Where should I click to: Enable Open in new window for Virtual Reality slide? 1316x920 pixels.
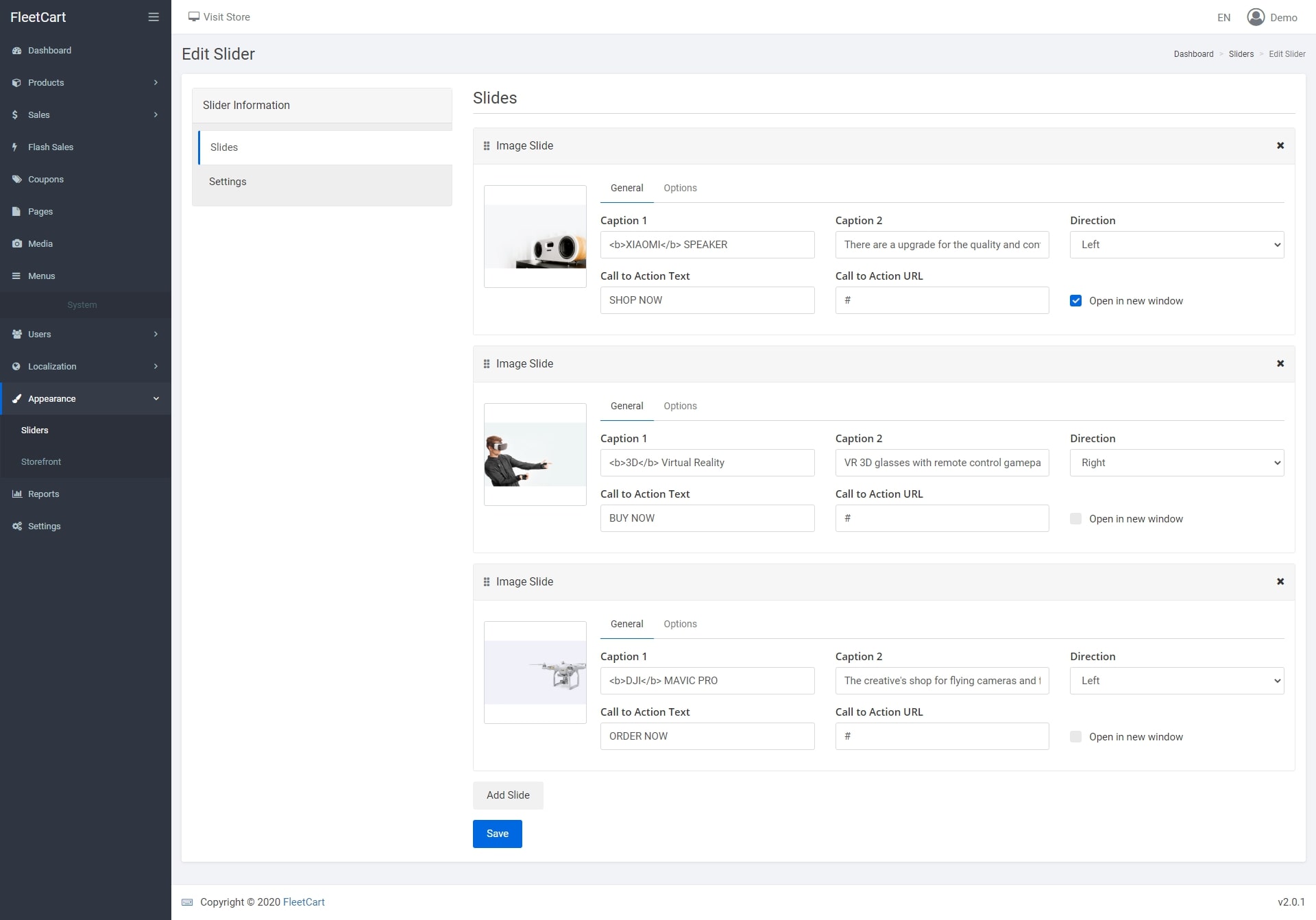[x=1075, y=518]
